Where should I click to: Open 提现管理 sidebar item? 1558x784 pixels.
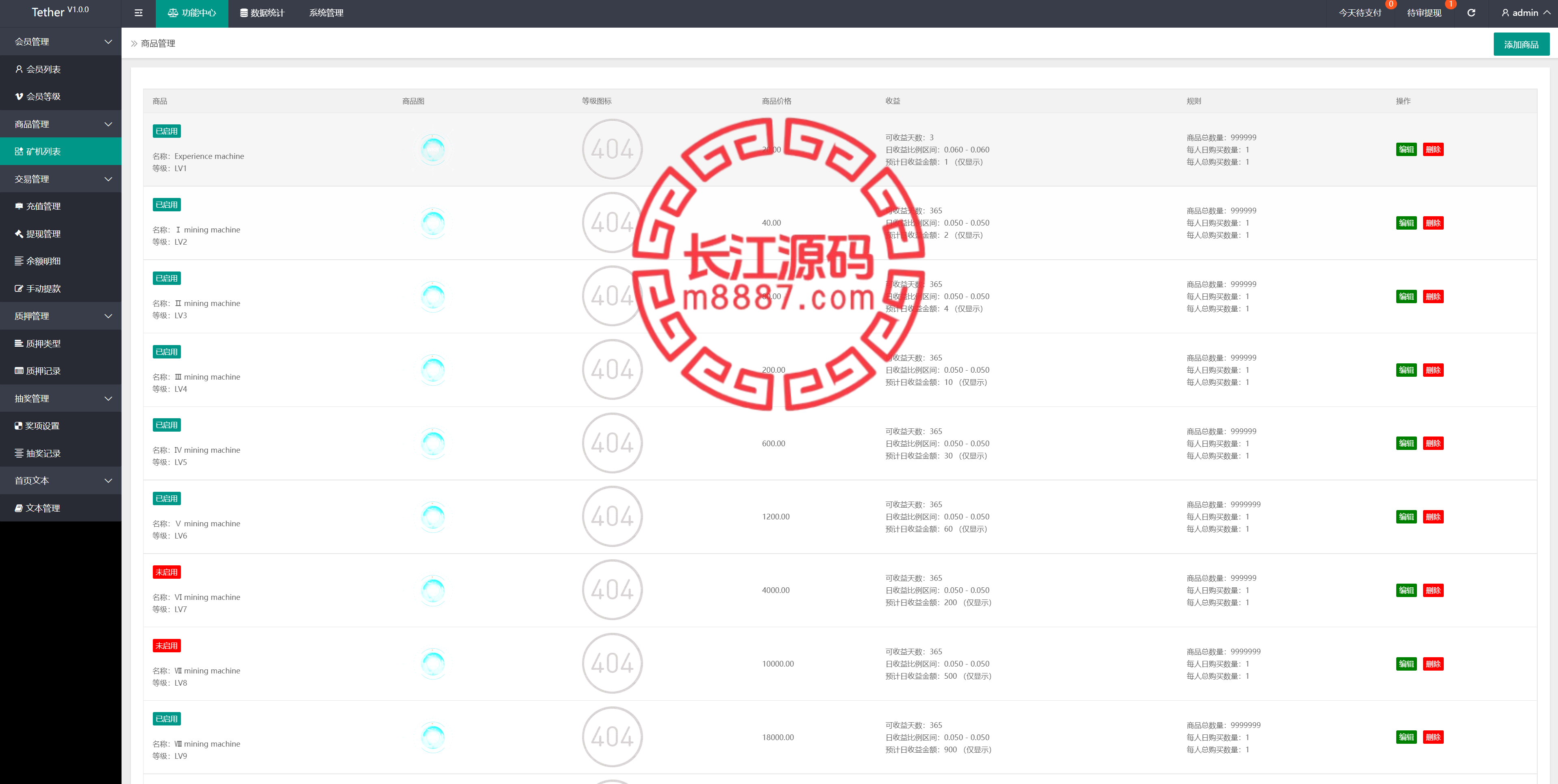[61, 234]
